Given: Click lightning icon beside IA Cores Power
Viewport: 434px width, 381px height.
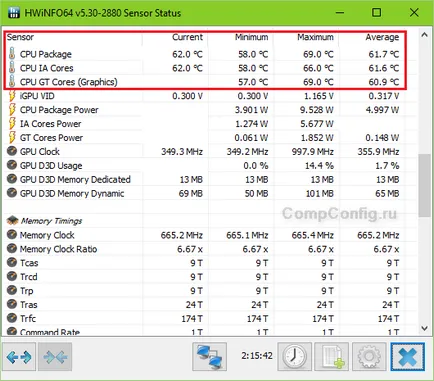Looking at the screenshot, I should point(12,124).
